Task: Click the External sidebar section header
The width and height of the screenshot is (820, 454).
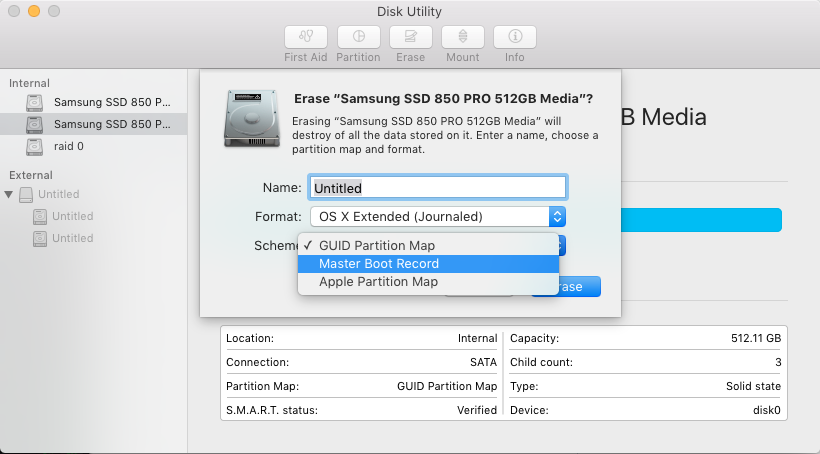Action: pos(31,176)
